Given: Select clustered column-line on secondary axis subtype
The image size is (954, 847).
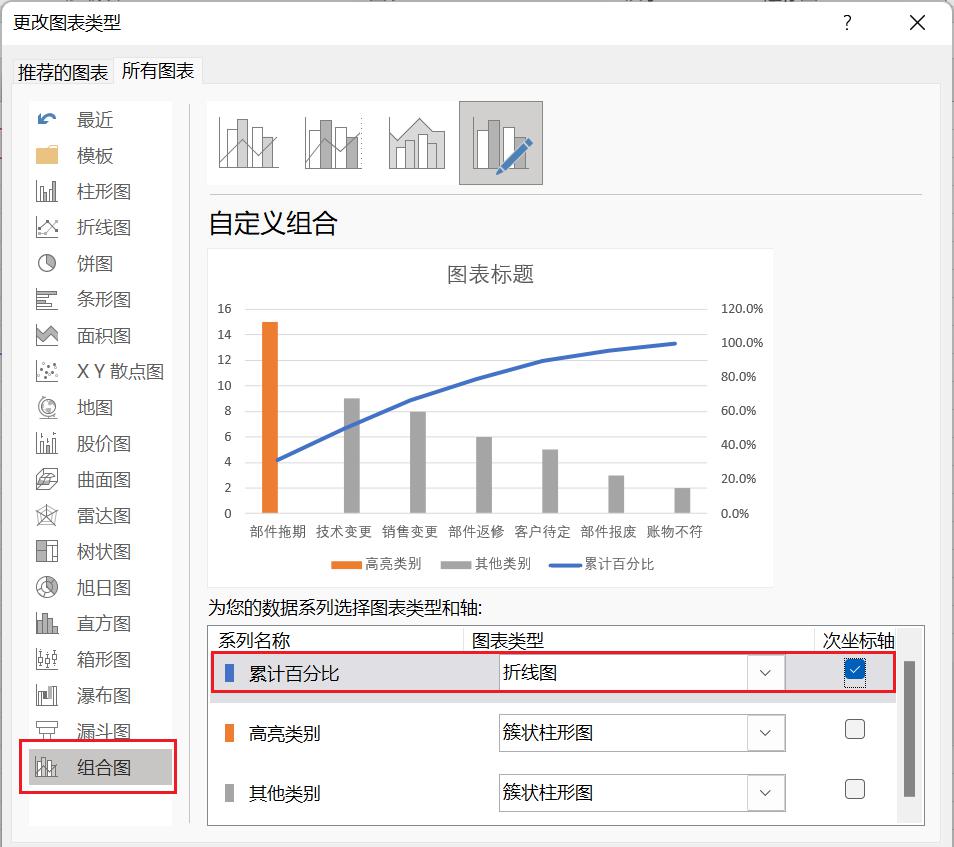Looking at the screenshot, I should point(333,144).
